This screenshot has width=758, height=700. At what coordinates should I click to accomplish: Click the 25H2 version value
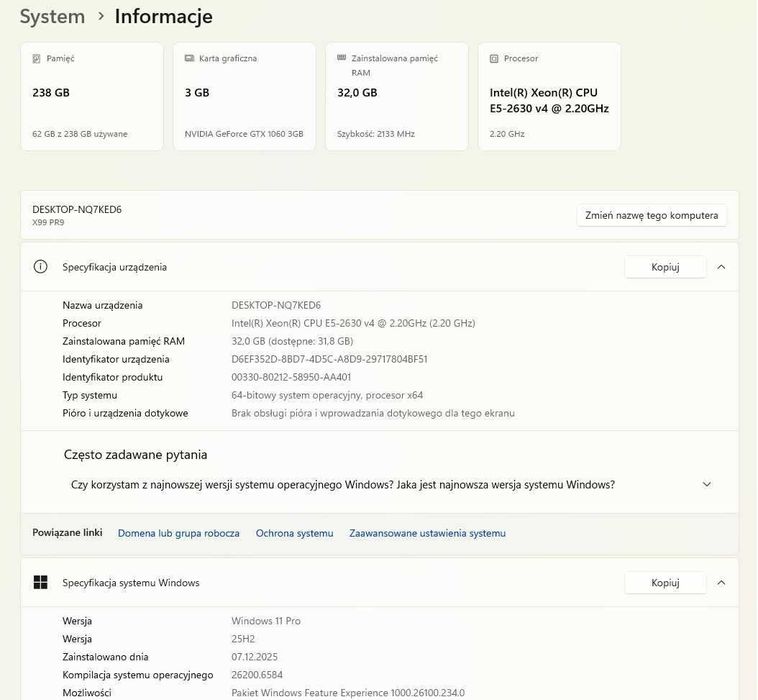coord(243,639)
